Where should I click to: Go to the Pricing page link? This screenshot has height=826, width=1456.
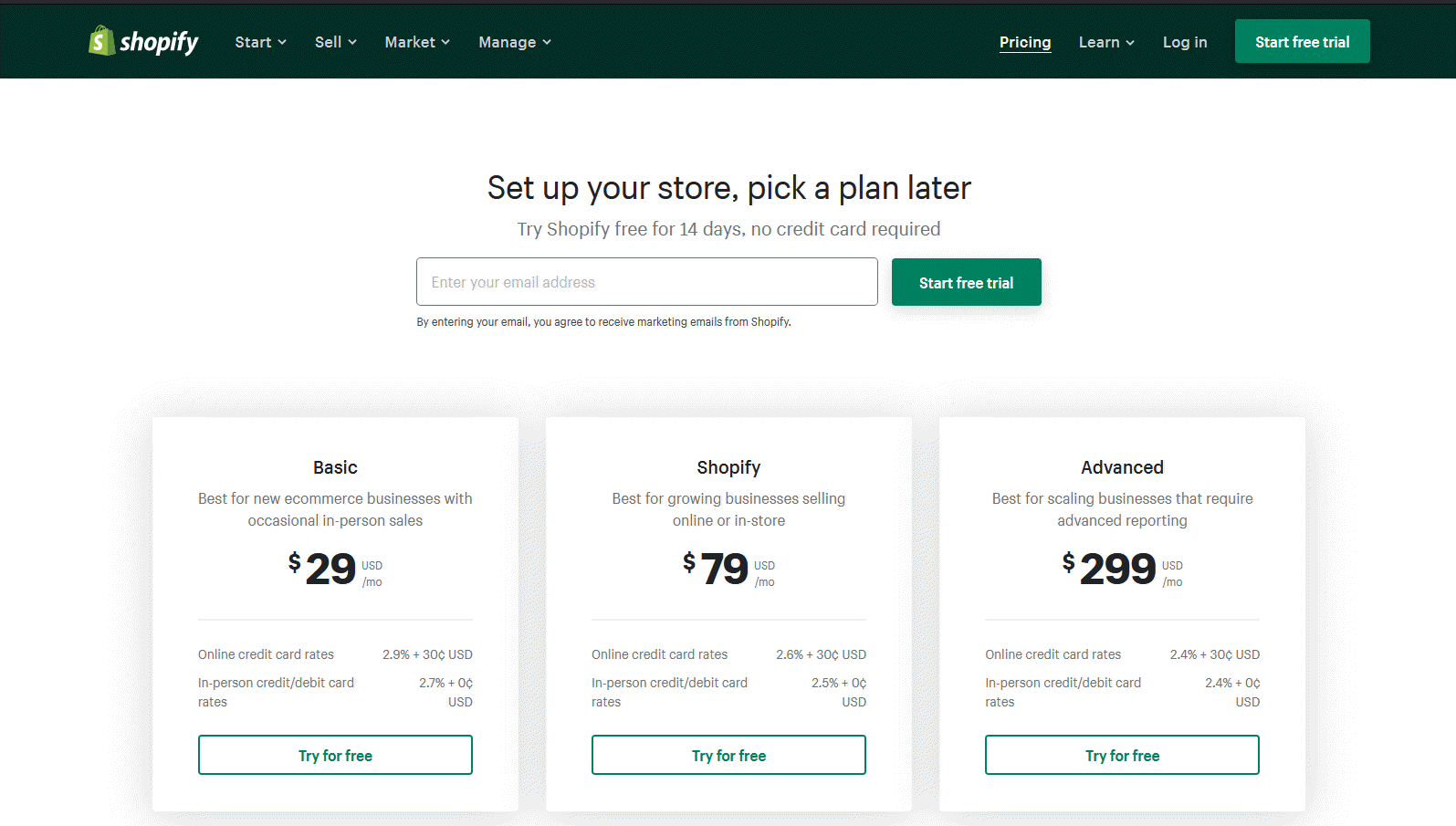pos(1025,42)
